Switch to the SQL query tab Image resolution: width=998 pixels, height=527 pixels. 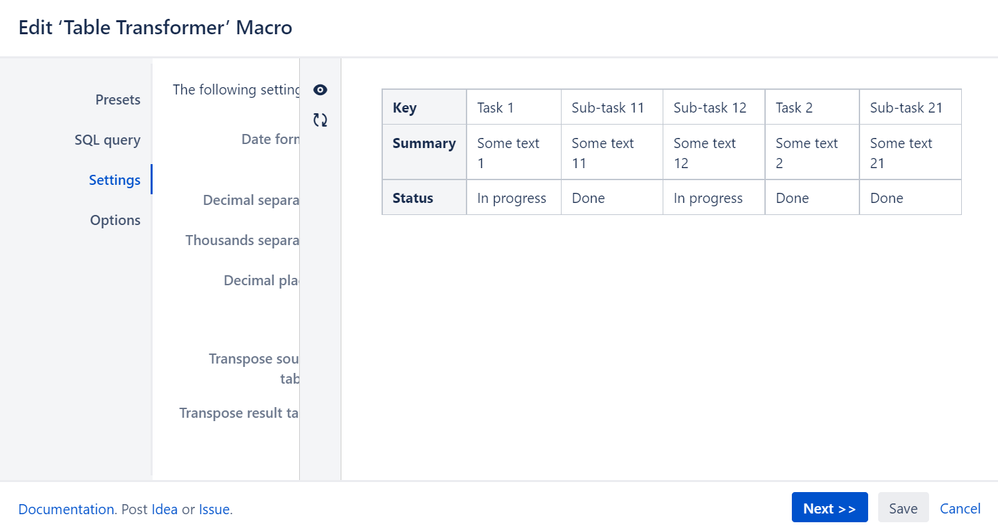108,139
